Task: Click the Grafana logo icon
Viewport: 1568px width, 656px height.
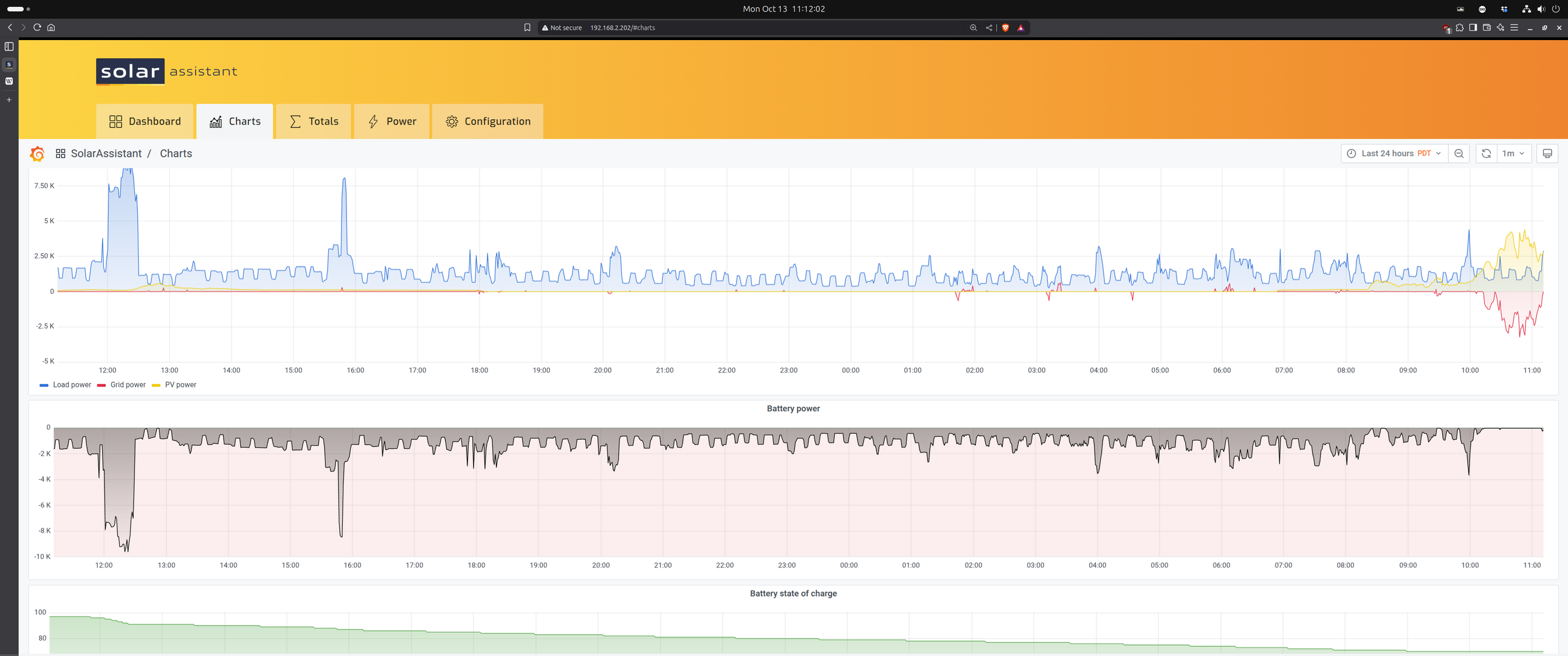Action: point(37,153)
